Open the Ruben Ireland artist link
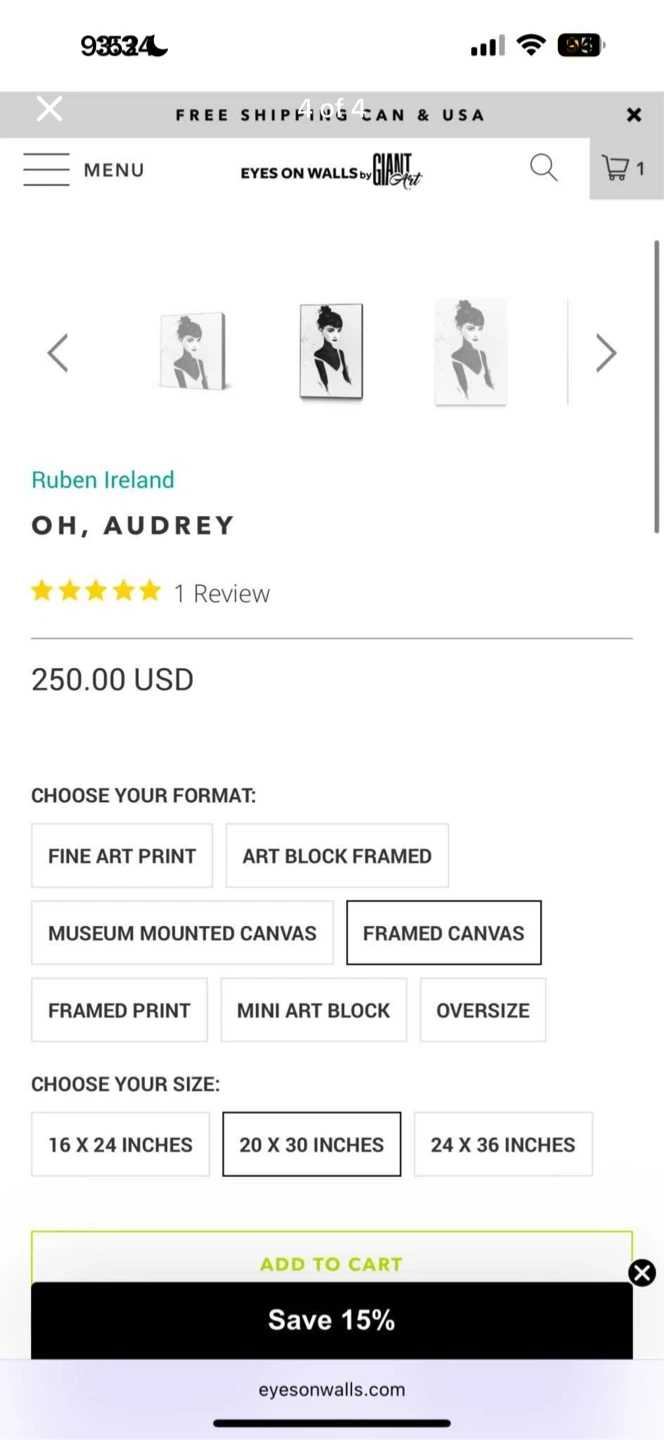The image size is (664, 1440). (103, 480)
